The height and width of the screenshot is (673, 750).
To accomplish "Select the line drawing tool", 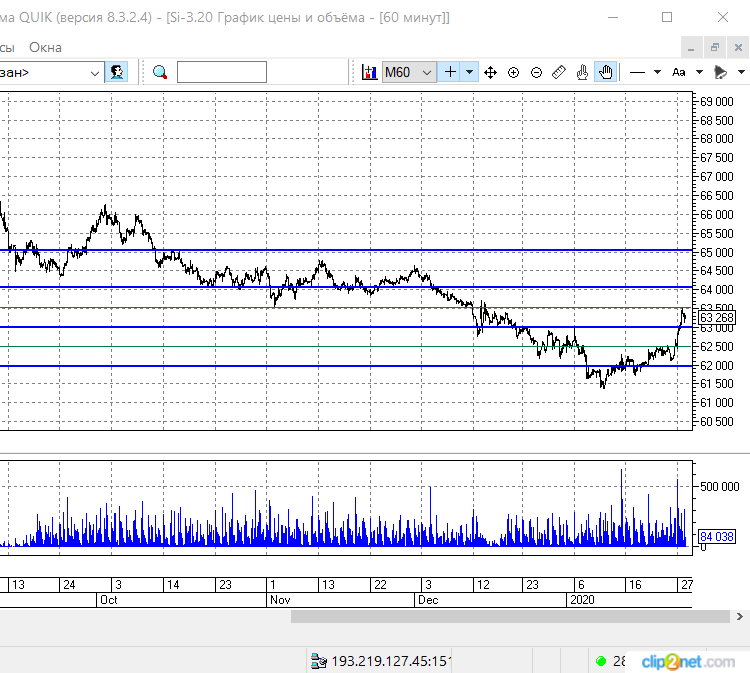I will coord(637,73).
